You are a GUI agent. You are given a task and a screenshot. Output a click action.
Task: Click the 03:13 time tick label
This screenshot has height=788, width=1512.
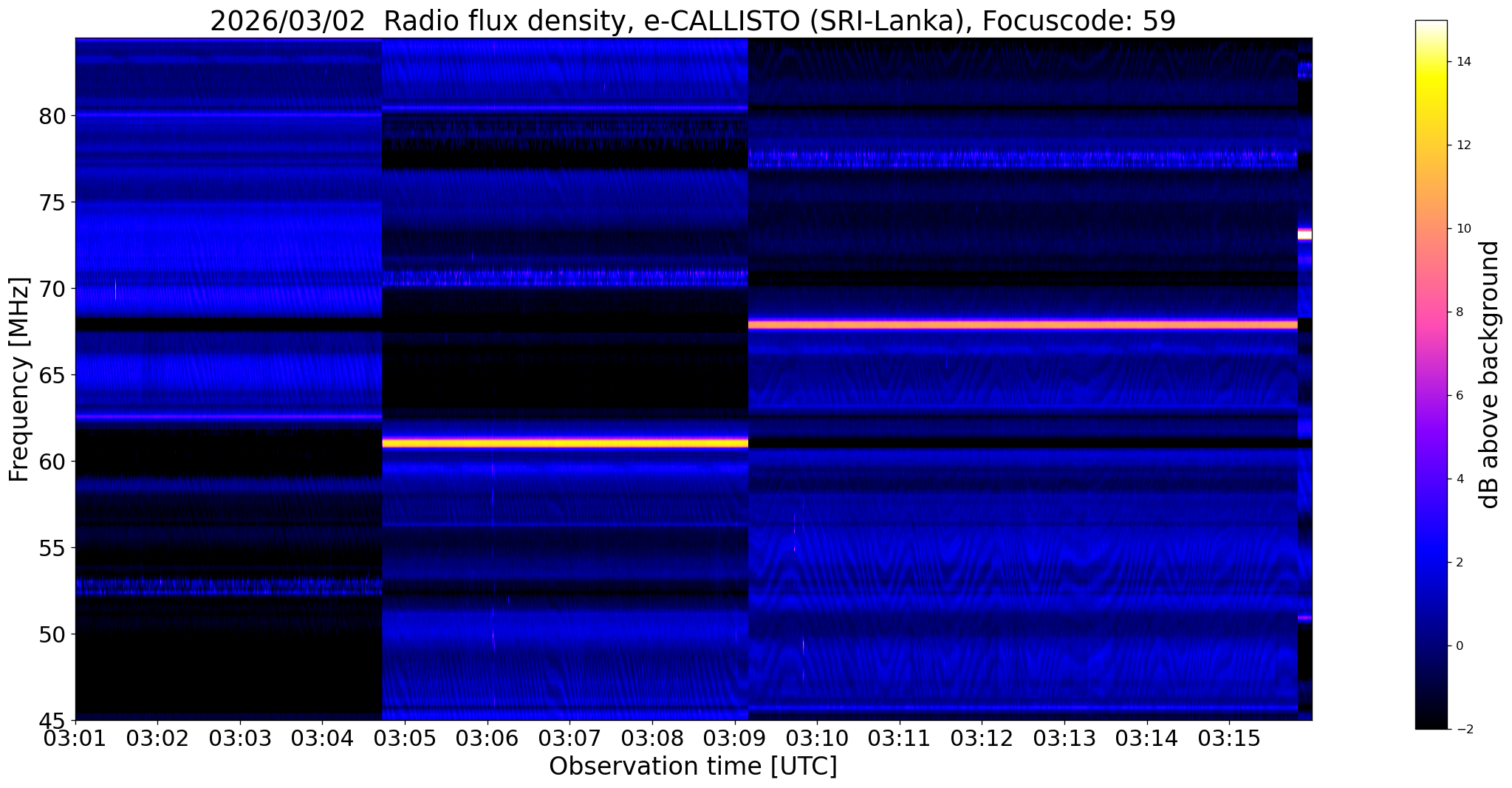point(1064,738)
